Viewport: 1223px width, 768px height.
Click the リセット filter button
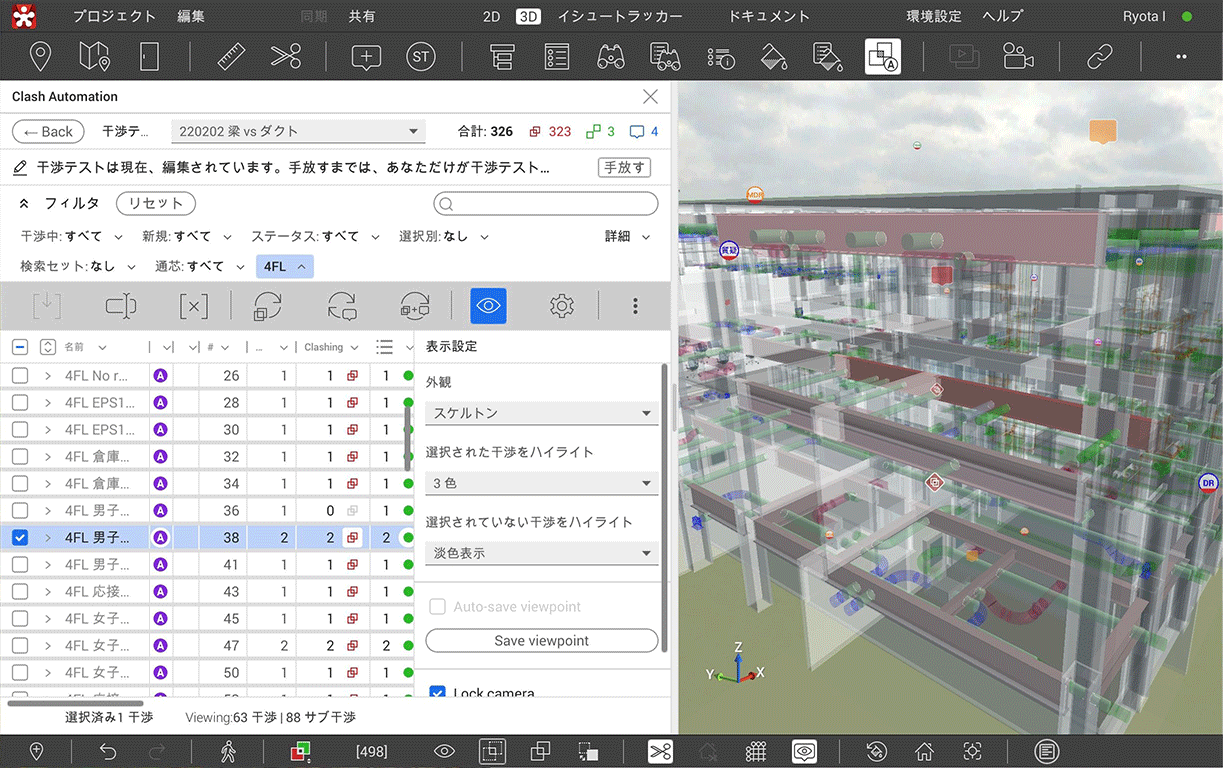coord(155,203)
